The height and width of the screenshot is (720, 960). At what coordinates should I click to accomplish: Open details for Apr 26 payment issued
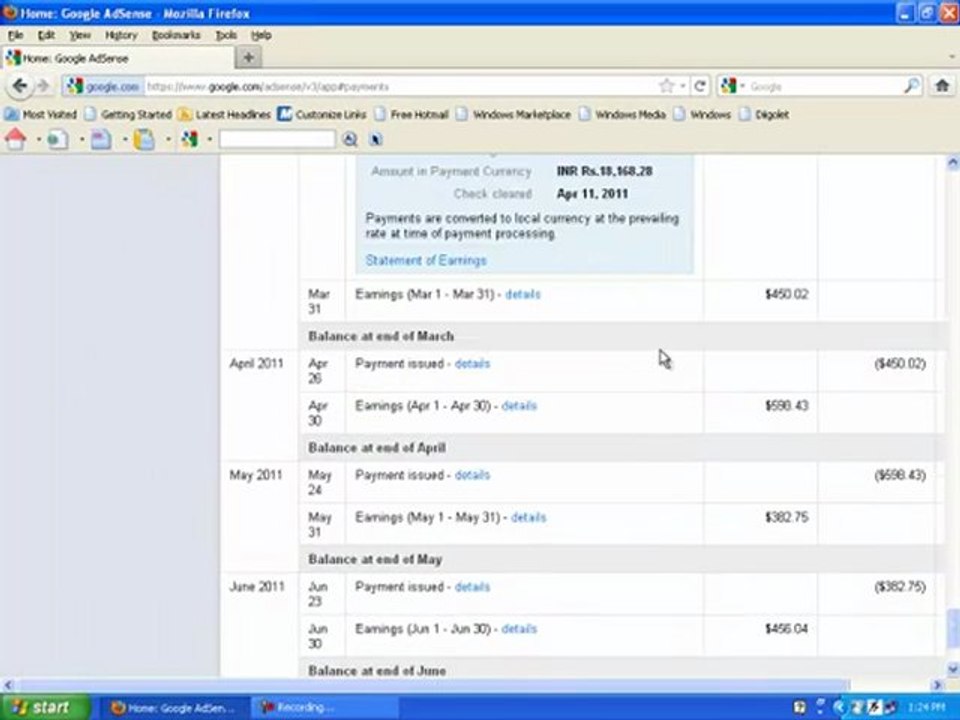(472, 364)
